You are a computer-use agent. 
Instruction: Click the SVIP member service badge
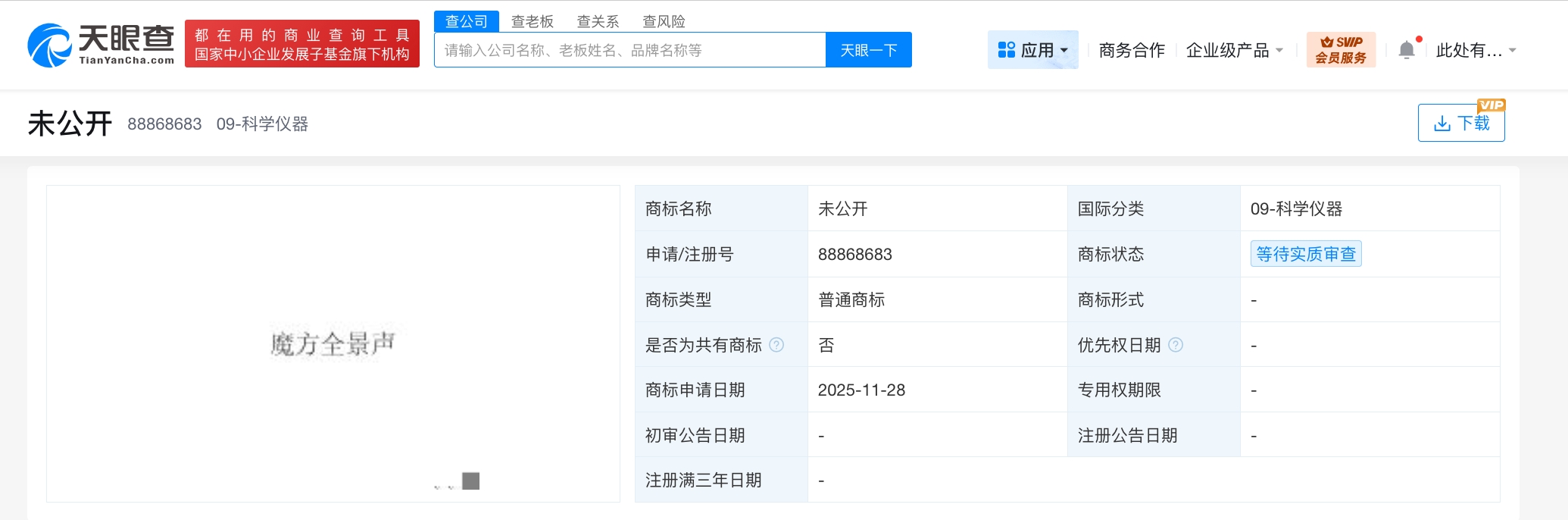[x=1340, y=50]
